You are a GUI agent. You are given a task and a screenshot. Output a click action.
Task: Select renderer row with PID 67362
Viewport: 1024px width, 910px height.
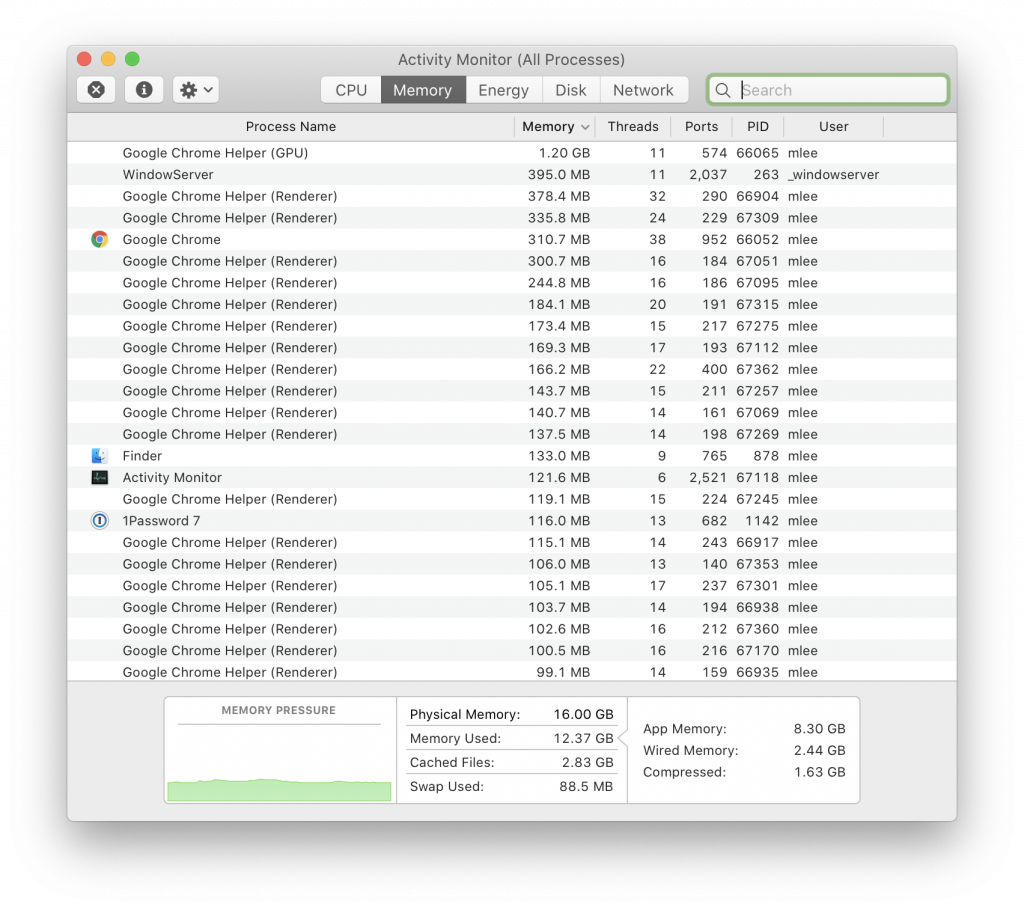click(x=512, y=369)
